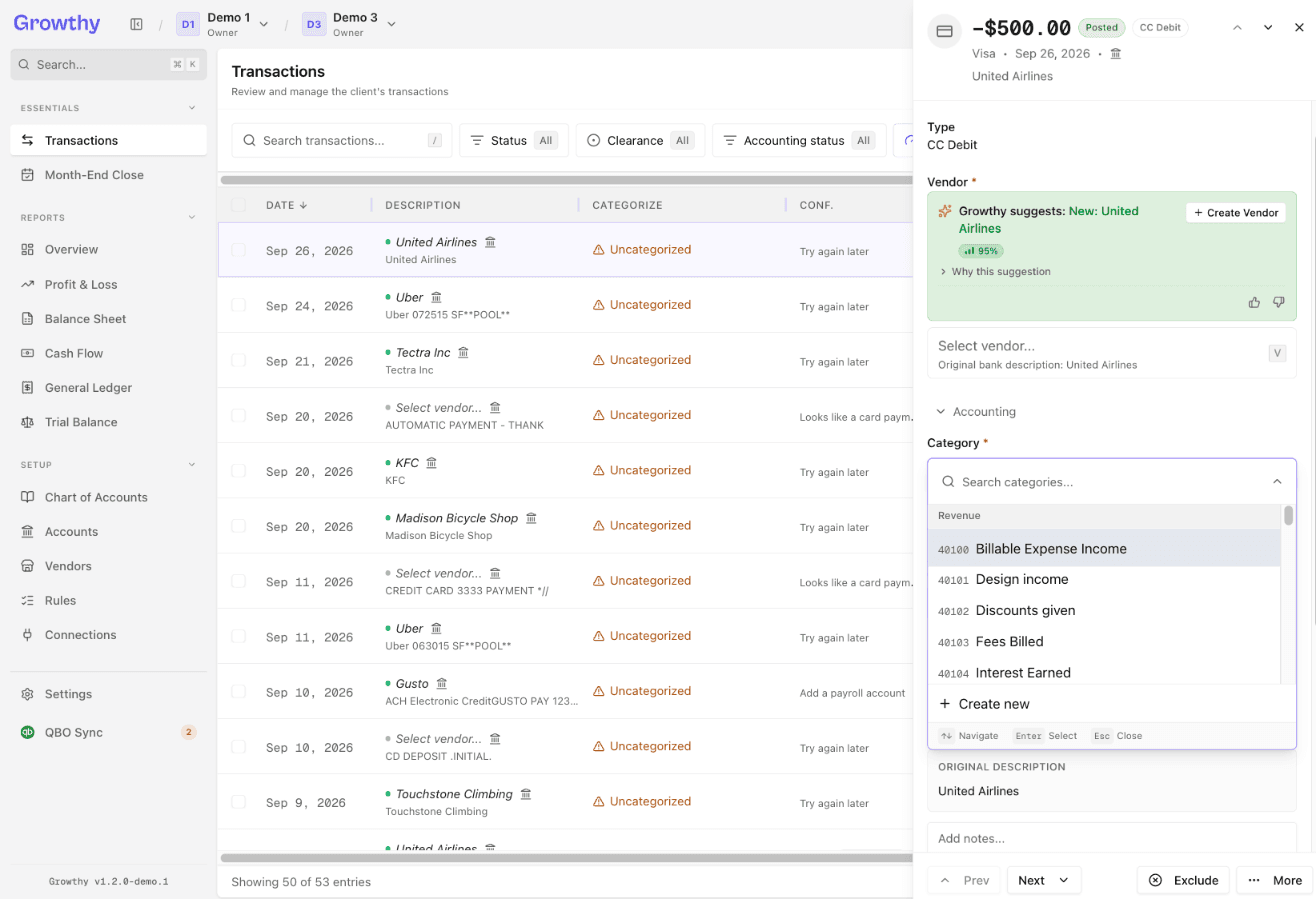
Task: Select category Billable Expense Income
Action: pos(1104,549)
